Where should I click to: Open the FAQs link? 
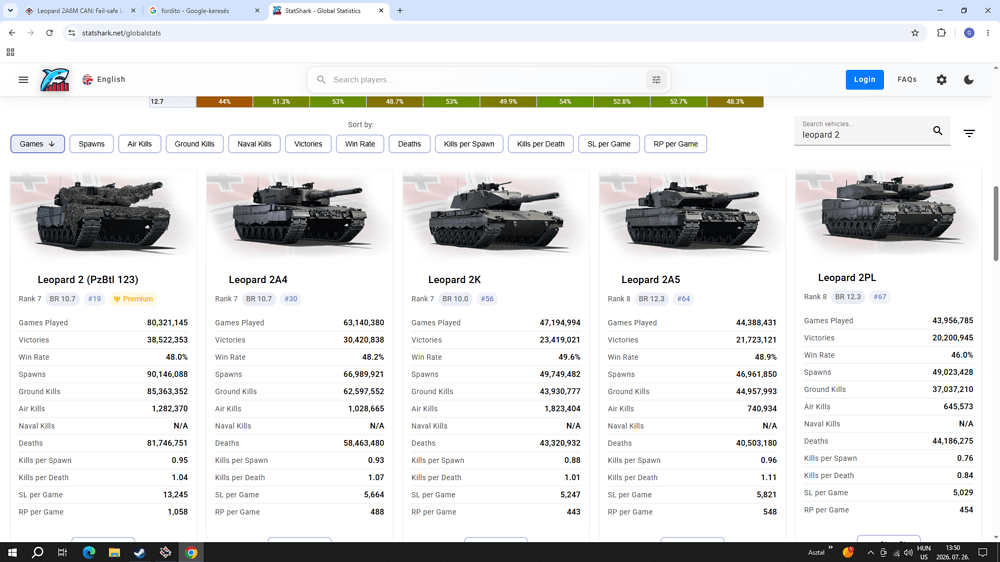pos(907,80)
